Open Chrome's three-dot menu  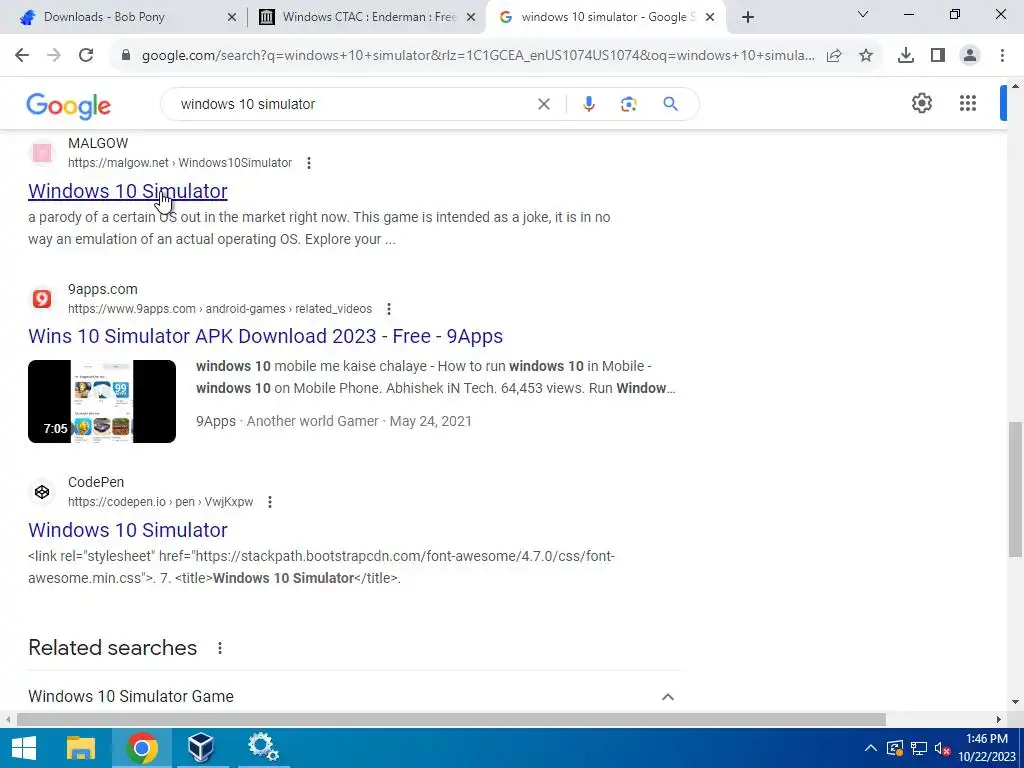pyautogui.click(x=1002, y=56)
